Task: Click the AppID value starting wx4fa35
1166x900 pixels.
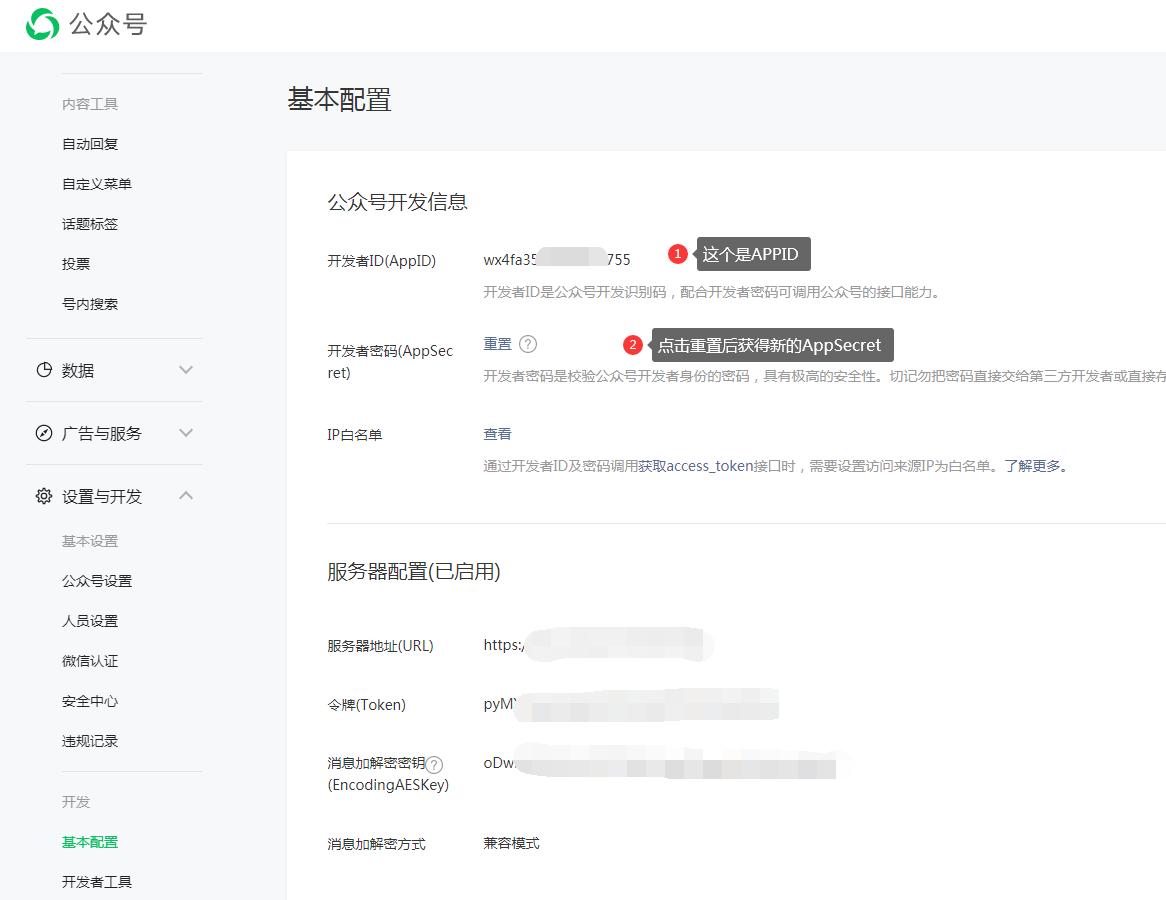Action: [557, 260]
